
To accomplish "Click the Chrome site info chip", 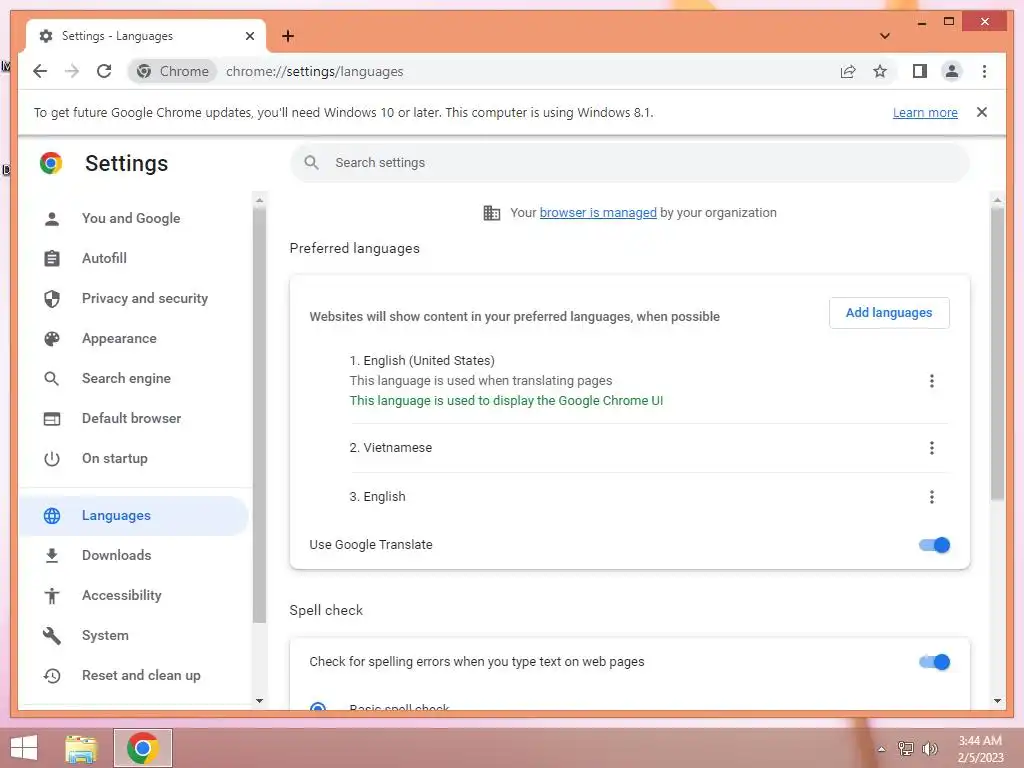I will click(x=172, y=71).
